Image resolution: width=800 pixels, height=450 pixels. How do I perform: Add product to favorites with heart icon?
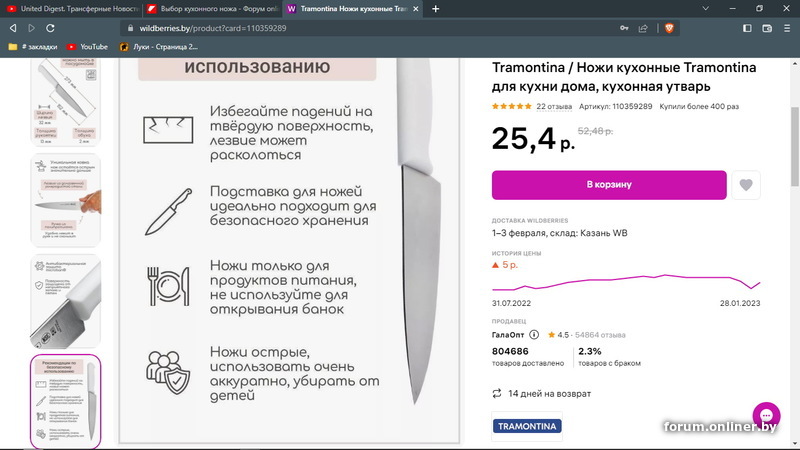pyautogui.click(x=746, y=185)
